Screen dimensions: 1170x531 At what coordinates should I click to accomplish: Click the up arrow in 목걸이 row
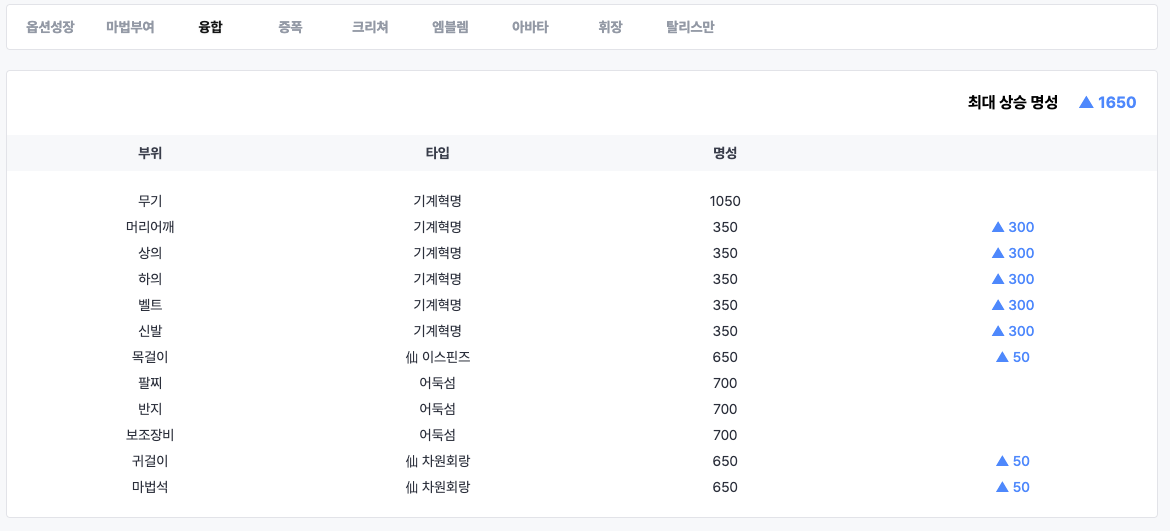tap(1002, 357)
